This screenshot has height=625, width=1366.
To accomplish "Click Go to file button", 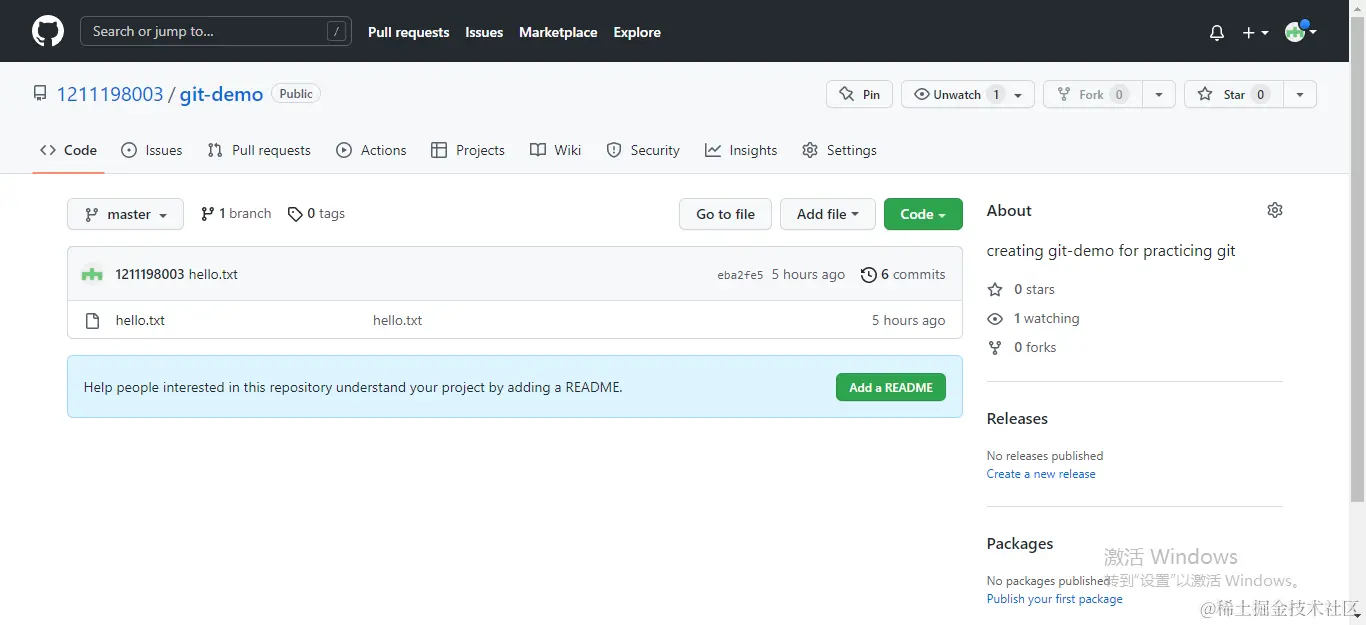I will (x=725, y=214).
